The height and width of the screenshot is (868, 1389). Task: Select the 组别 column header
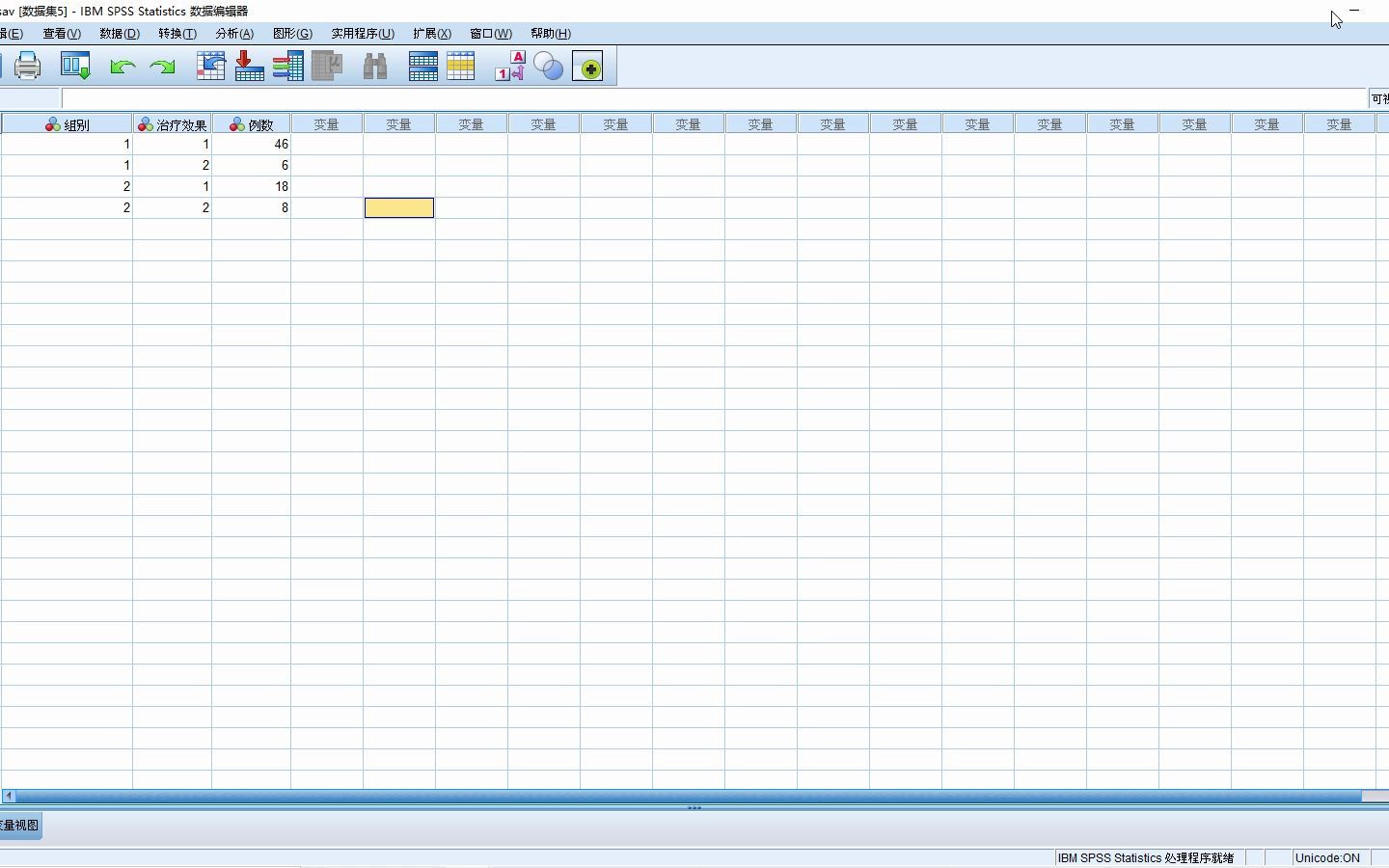coord(67,124)
